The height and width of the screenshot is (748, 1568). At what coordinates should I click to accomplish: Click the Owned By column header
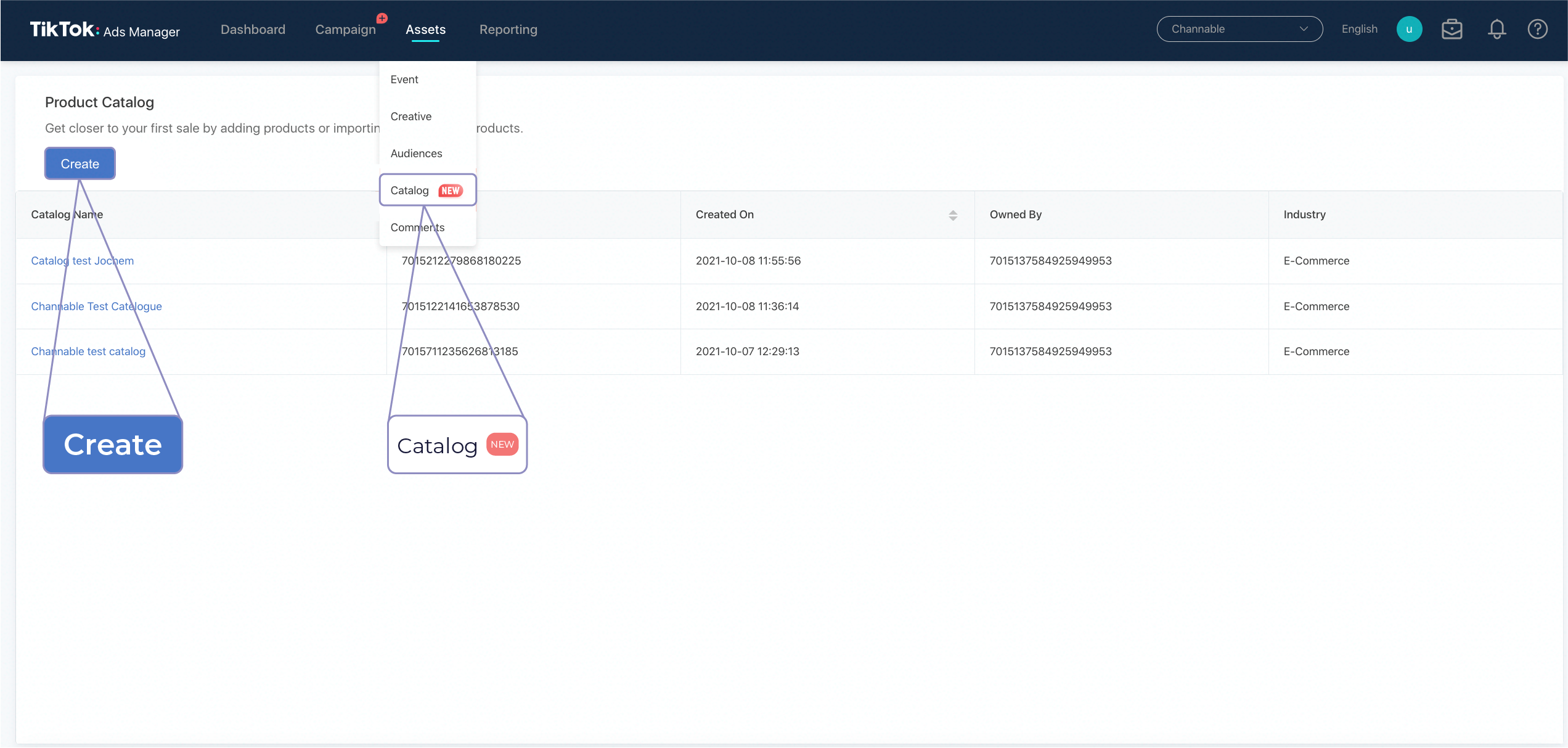[x=1015, y=215]
